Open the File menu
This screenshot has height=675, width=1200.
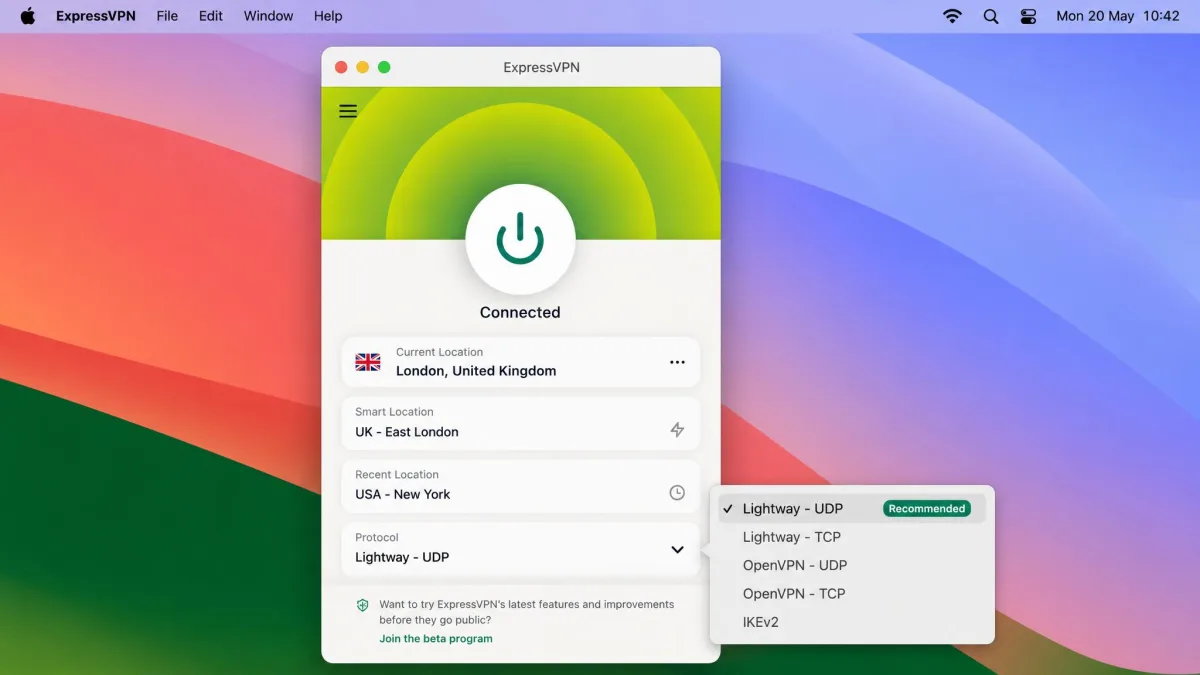(x=167, y=16)
